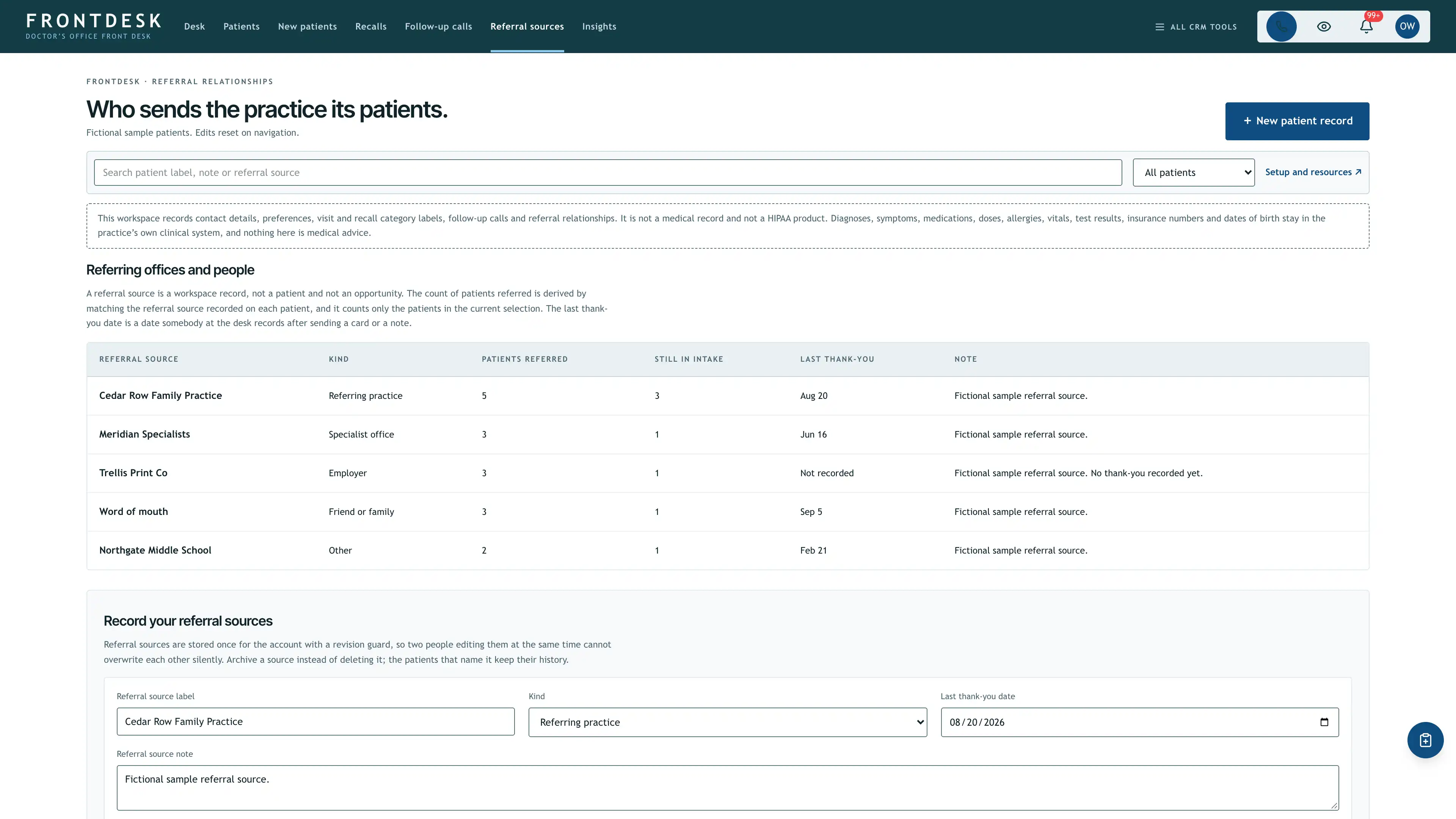The image size is (1456, 819).
Task: Expand the All patients filter dropdown
Action: (1193, 173)
